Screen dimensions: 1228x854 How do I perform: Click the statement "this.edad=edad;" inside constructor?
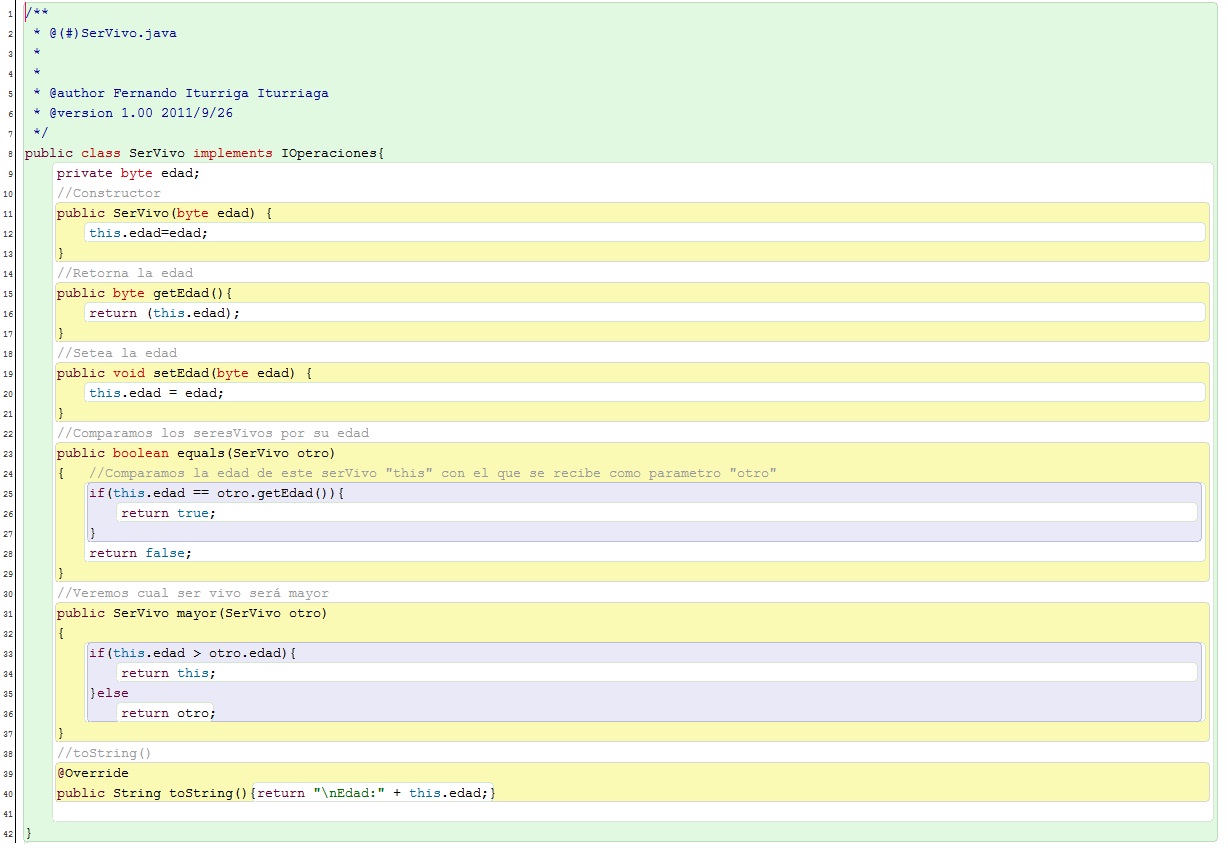tap(149, 233)
